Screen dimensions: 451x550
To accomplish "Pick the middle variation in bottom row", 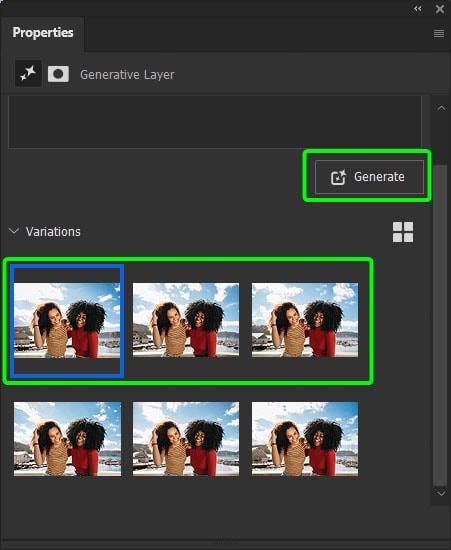I will tap(186, 439).
